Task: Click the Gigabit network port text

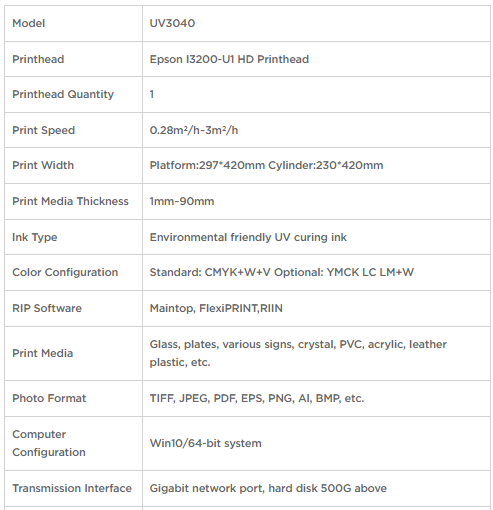Action: (x=207, y=488)
